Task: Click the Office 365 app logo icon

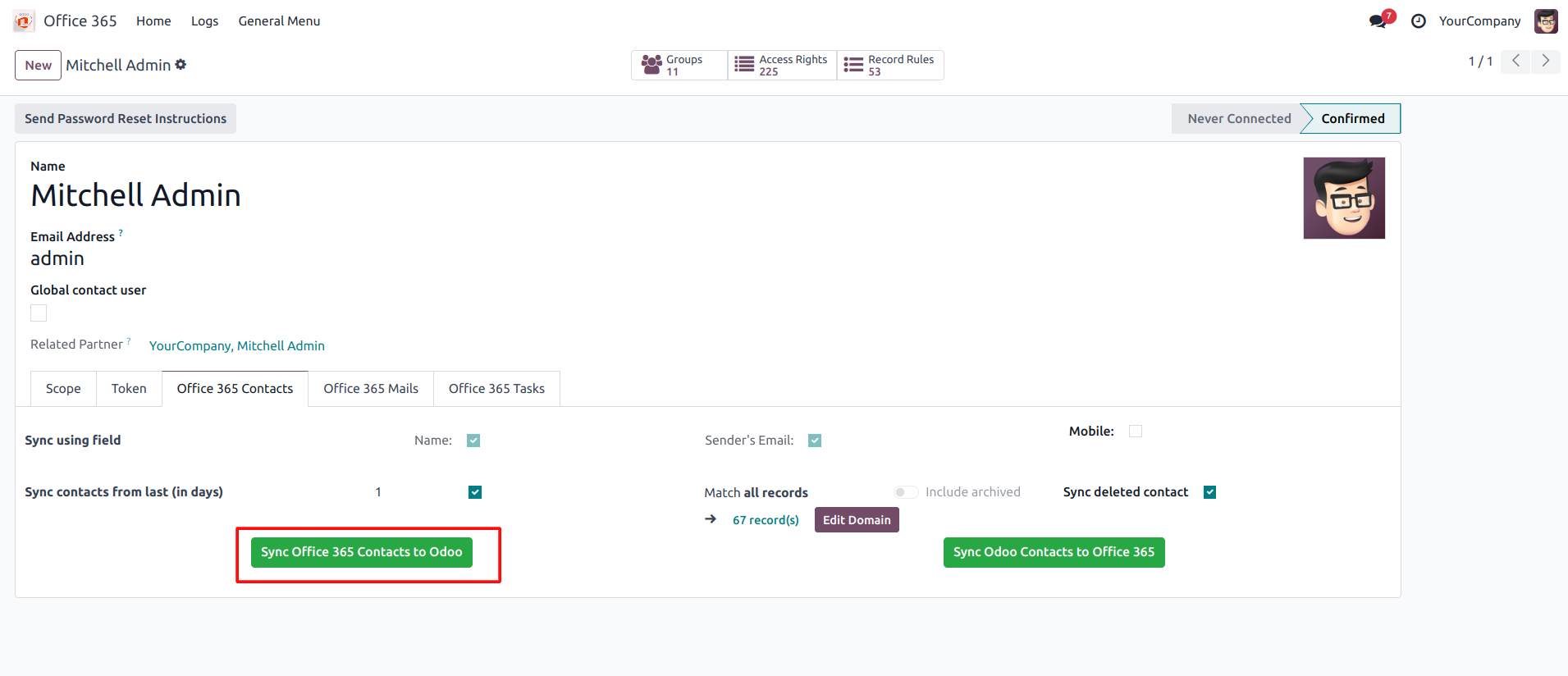Action: [x=24, y=21]
